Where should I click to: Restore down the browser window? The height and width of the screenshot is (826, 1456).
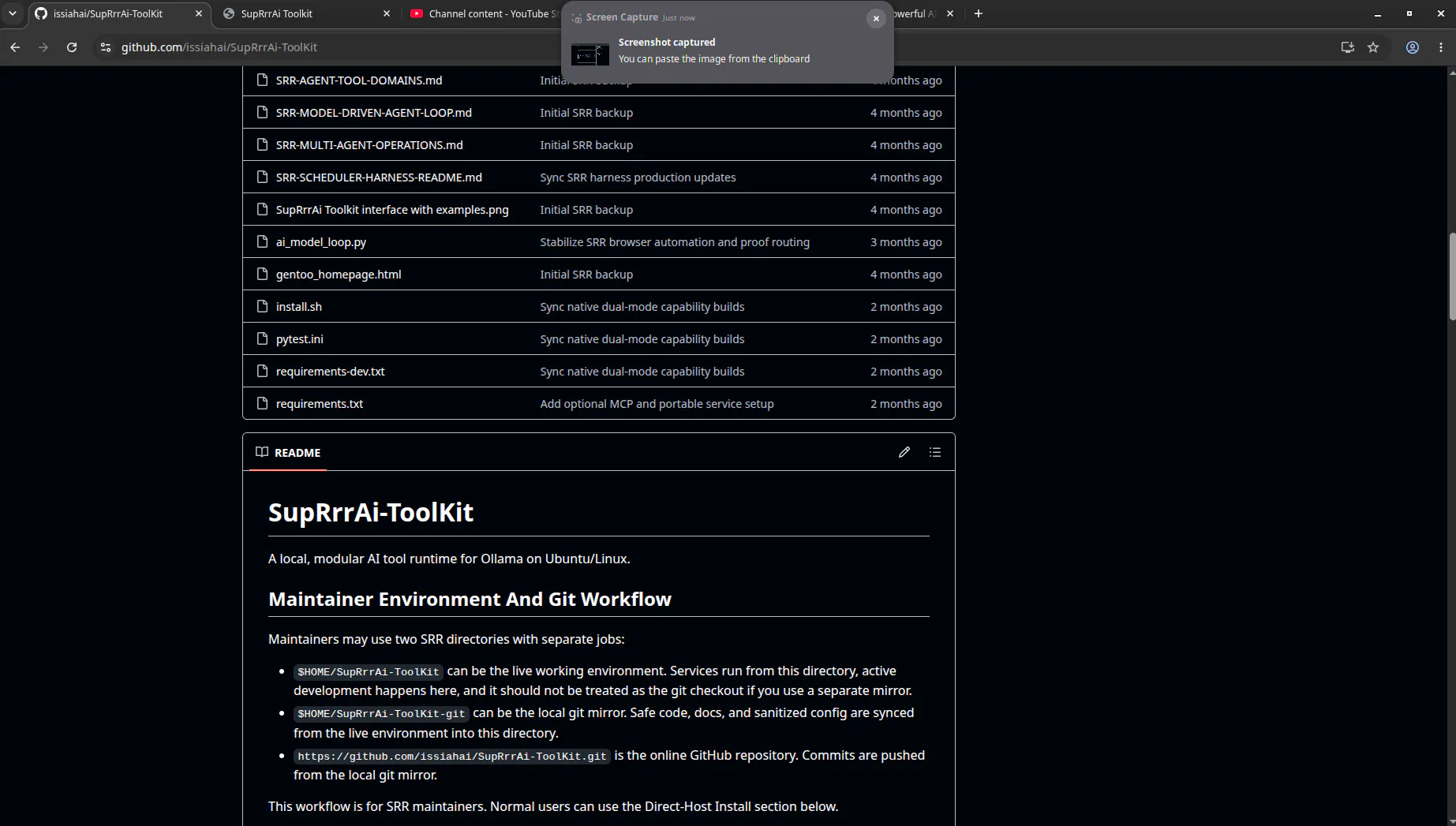point(1409,13)
